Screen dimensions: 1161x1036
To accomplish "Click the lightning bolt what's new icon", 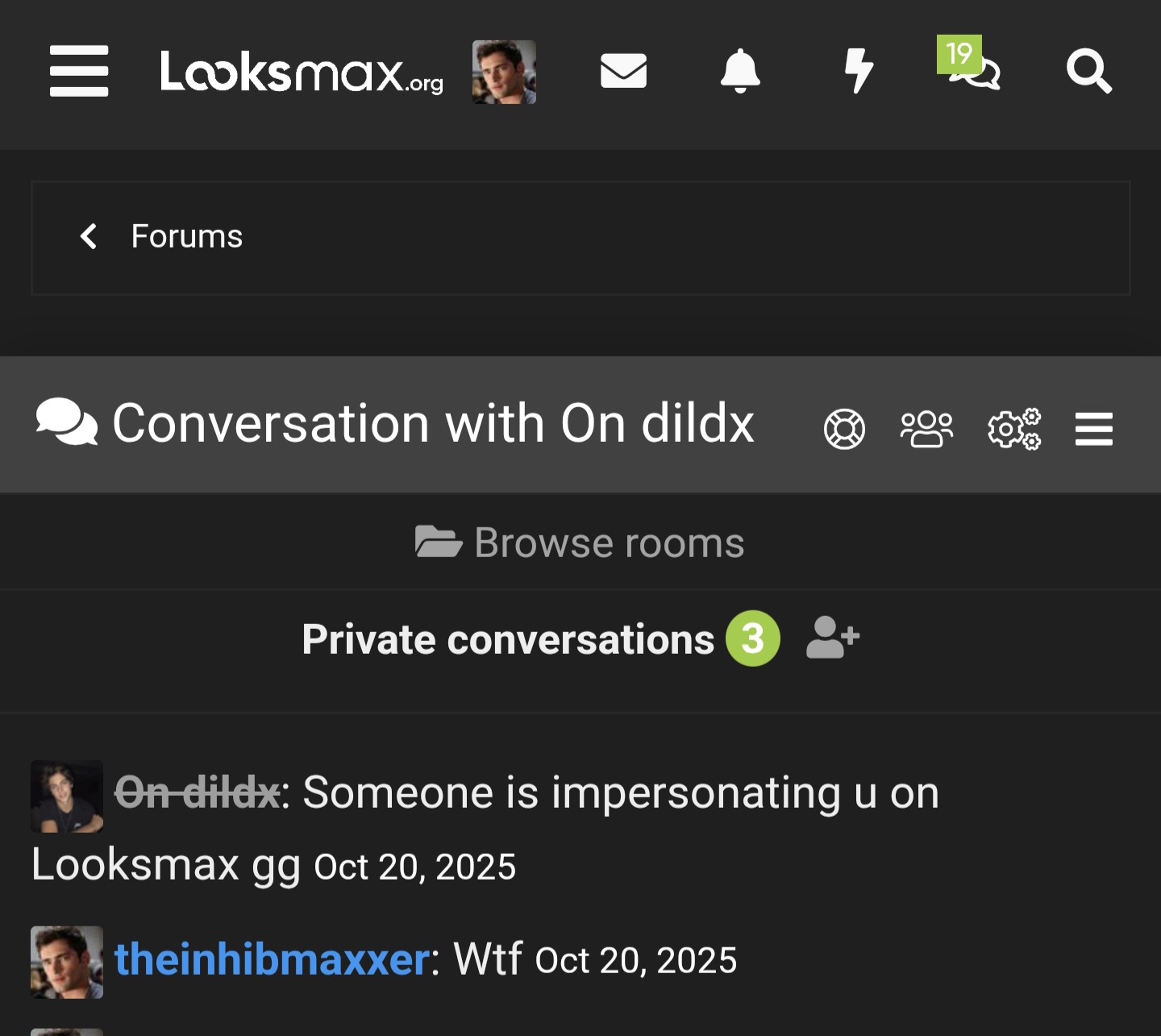I will point(859,71).
